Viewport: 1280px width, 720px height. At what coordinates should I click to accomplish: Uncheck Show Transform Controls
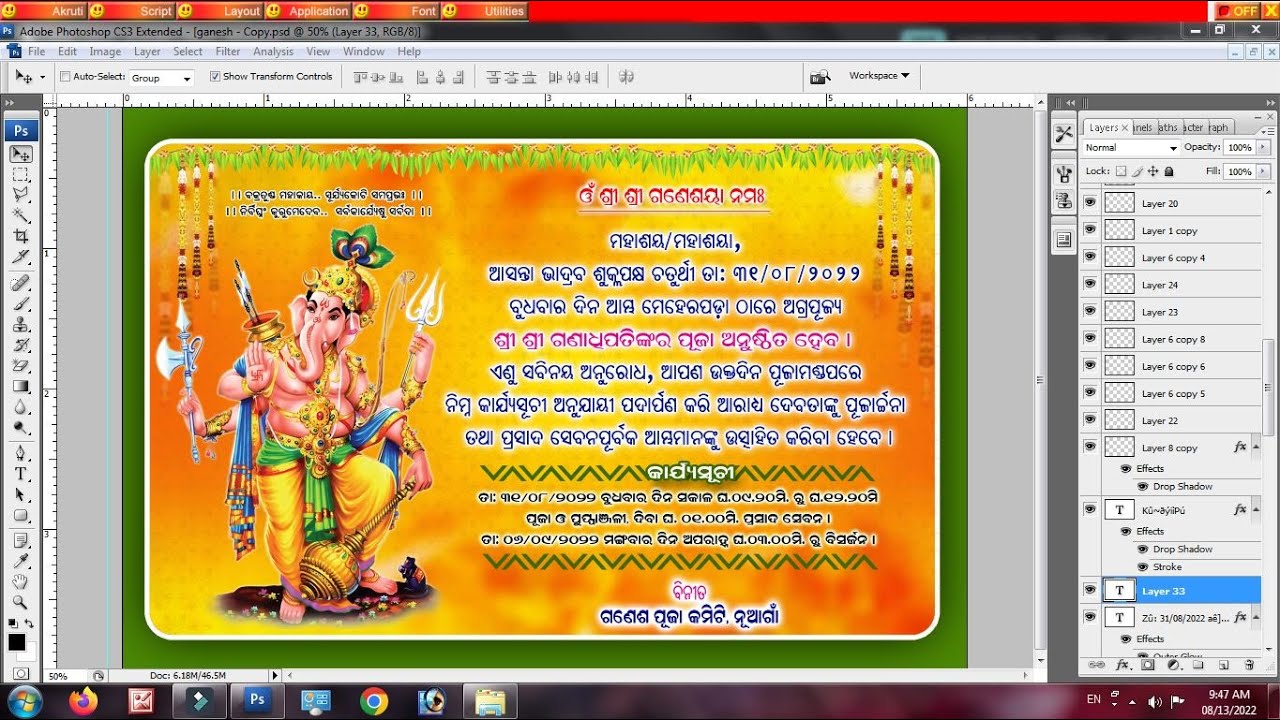(215, 76)
